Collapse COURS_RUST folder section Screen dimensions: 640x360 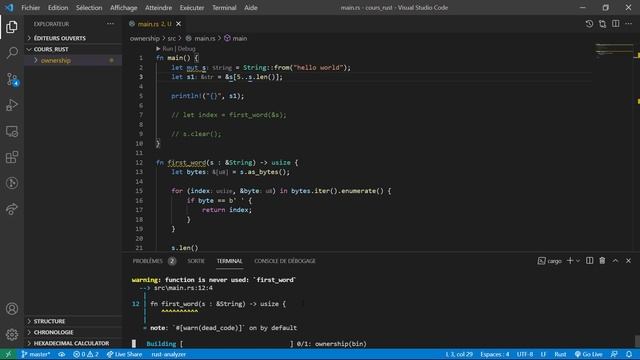click(x=73, y=49)
